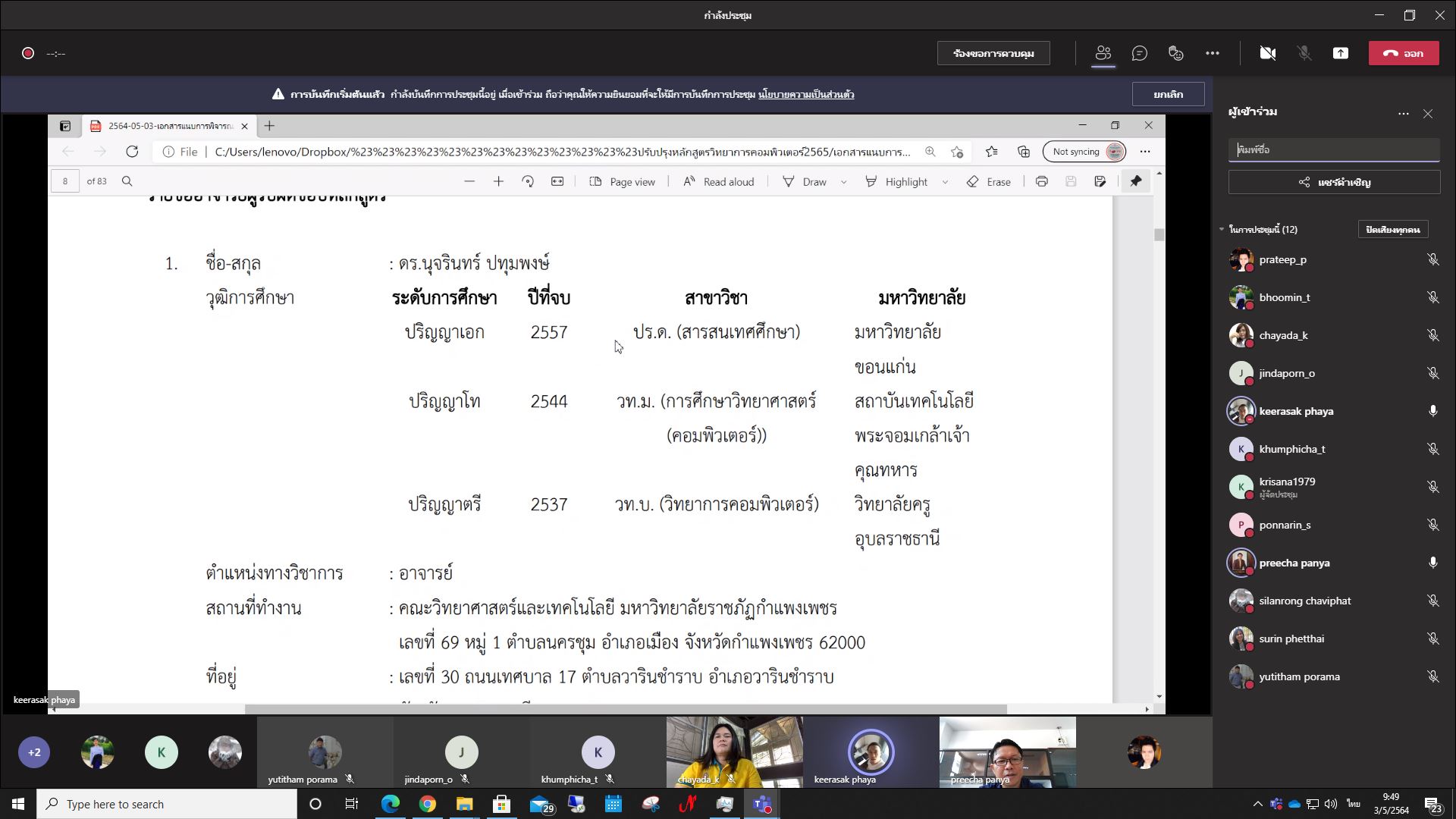Click share invite icon button
Viewport: 1456px width, 819px height.
click(x=1334, y=182)
